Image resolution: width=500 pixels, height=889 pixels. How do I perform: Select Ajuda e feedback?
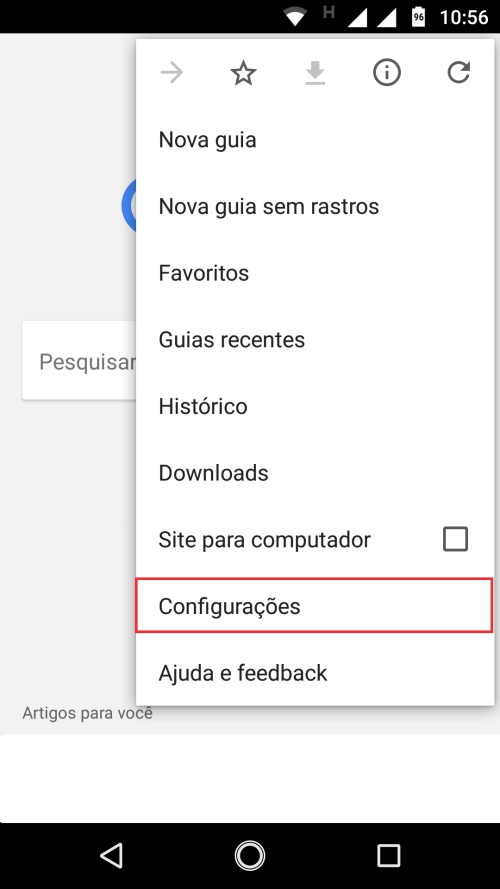coord(315,672)
